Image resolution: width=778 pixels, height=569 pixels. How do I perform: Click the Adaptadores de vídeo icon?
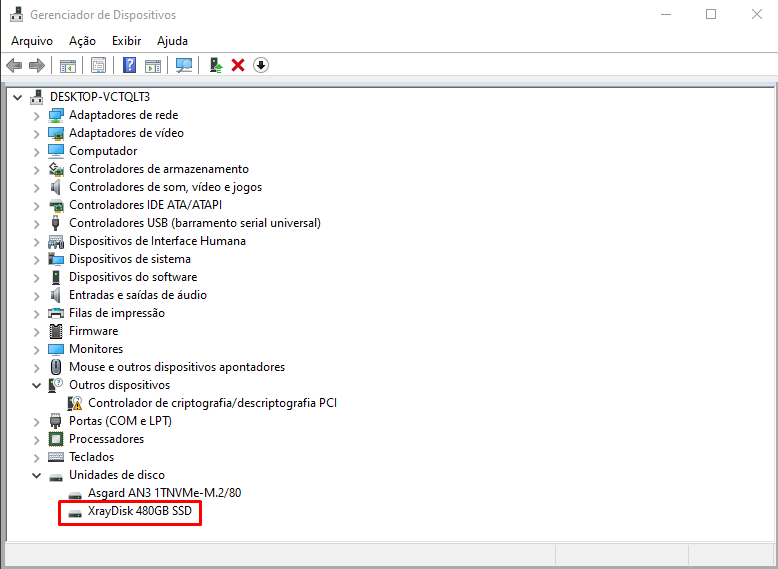tap(56, 133)
